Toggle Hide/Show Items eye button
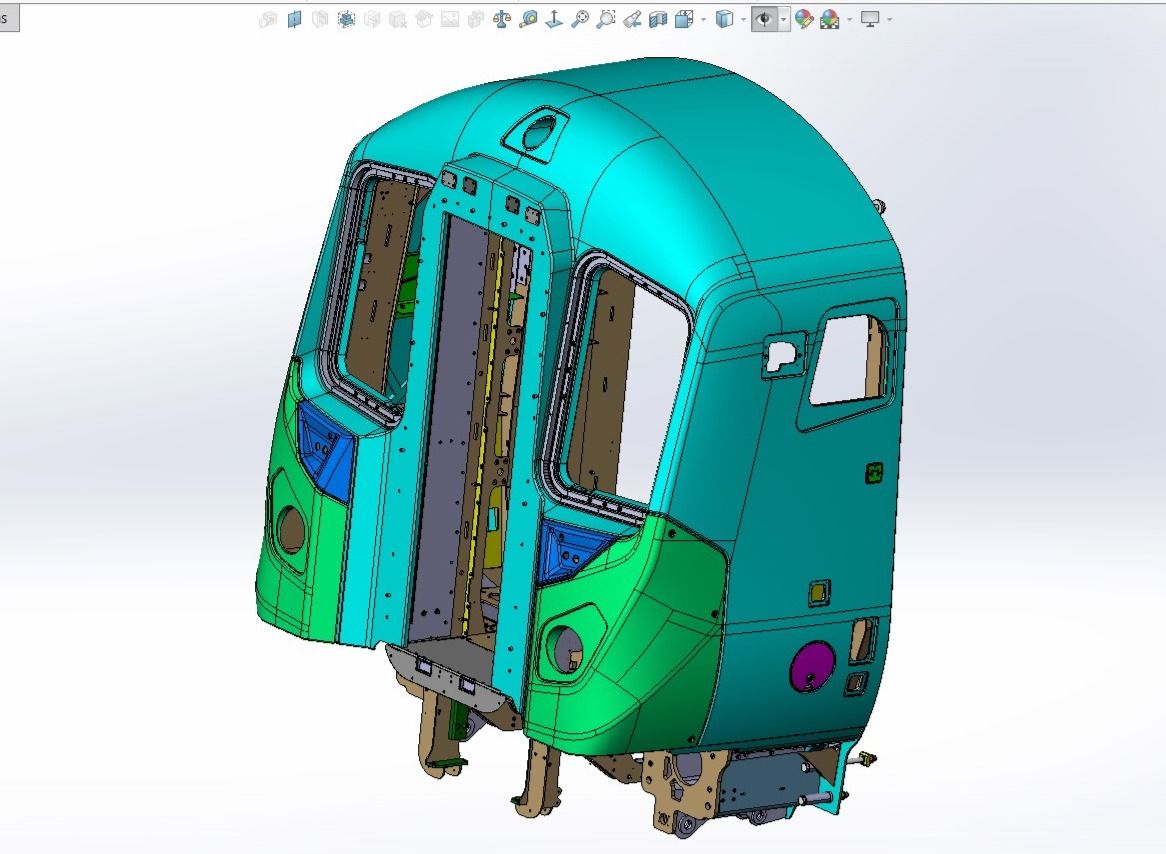This screenshot has height=854, width=1166. pos(765,19)
